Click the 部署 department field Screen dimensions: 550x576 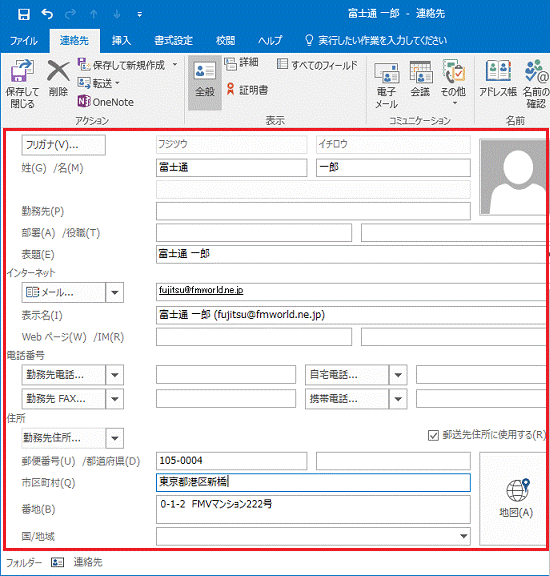(254, 233)
